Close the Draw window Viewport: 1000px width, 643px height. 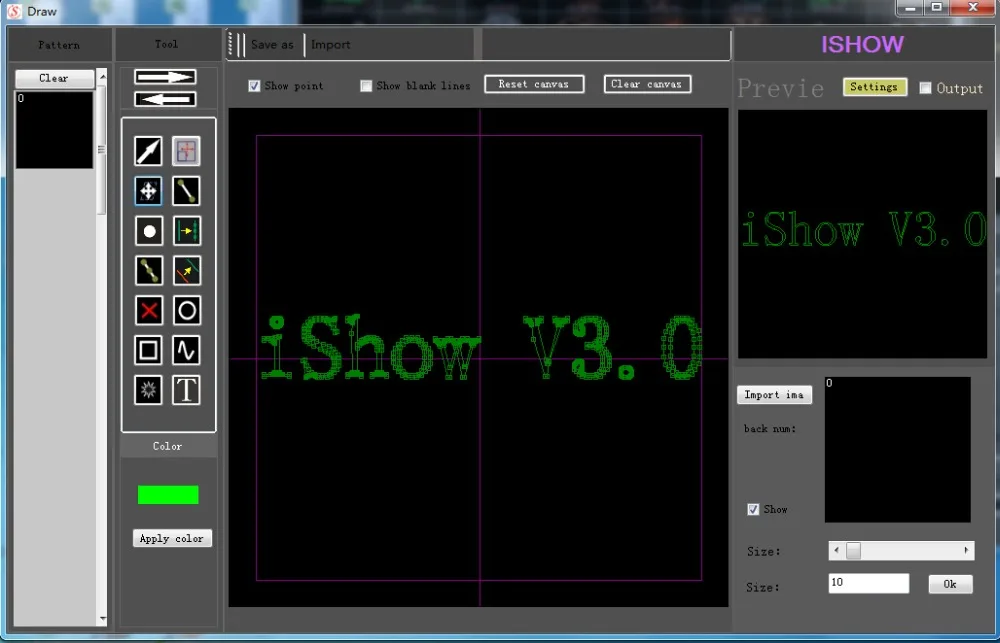973,8
